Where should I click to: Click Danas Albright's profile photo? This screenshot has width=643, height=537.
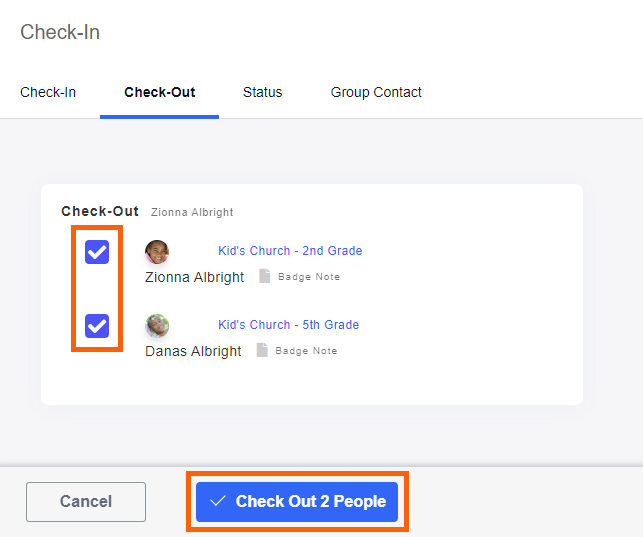pyautogui.click(x=157, y=326)
